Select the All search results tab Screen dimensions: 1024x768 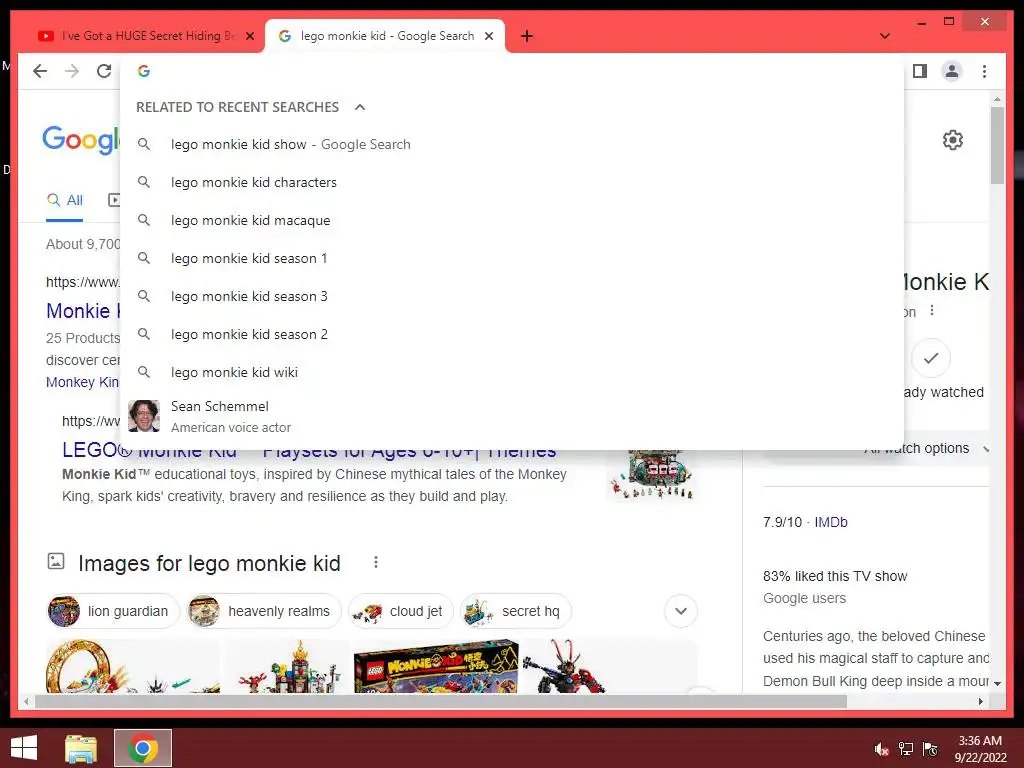pos(65,200)
